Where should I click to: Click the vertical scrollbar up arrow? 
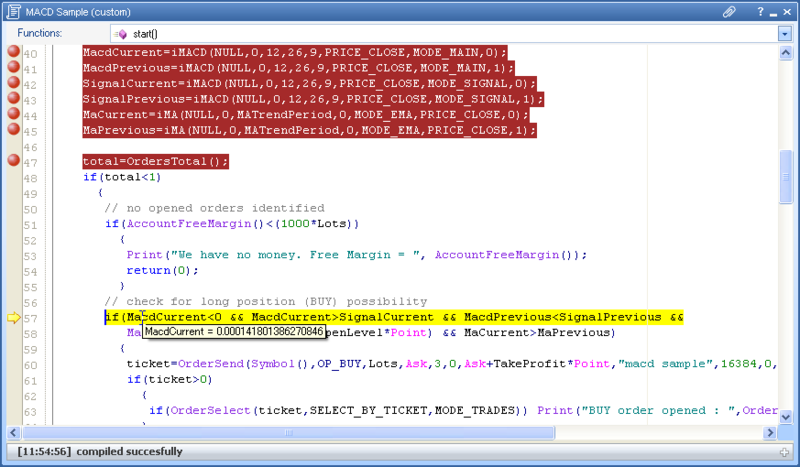pyautogui.click(x=786, y=53)
